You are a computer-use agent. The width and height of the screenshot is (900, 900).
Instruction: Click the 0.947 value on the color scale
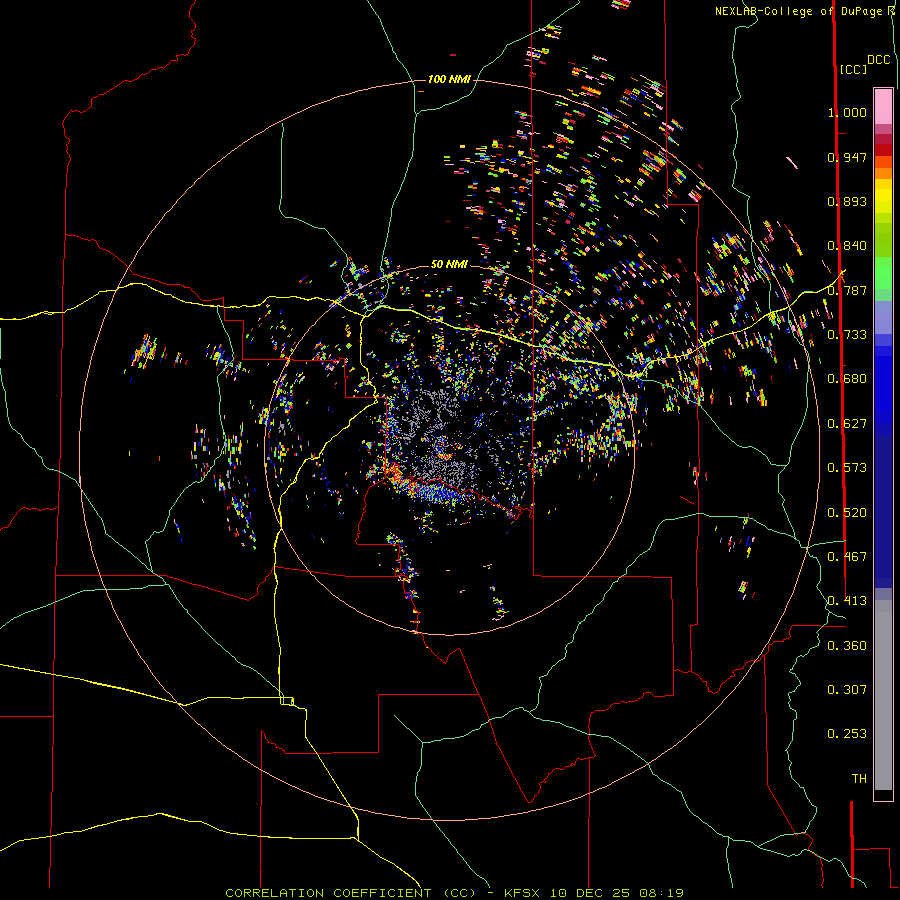pyautogui.click(x=847, y=157)
